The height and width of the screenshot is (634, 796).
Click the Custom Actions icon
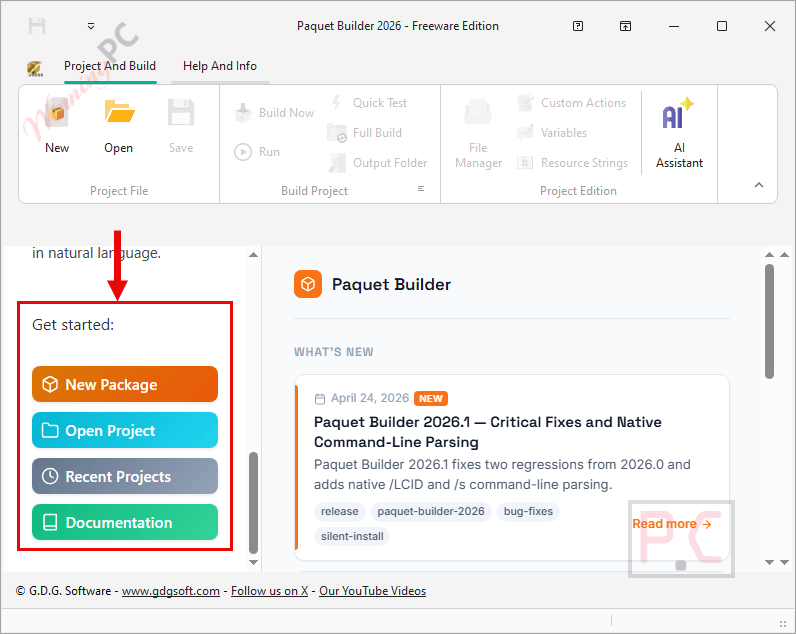click(x=525, y=103)
